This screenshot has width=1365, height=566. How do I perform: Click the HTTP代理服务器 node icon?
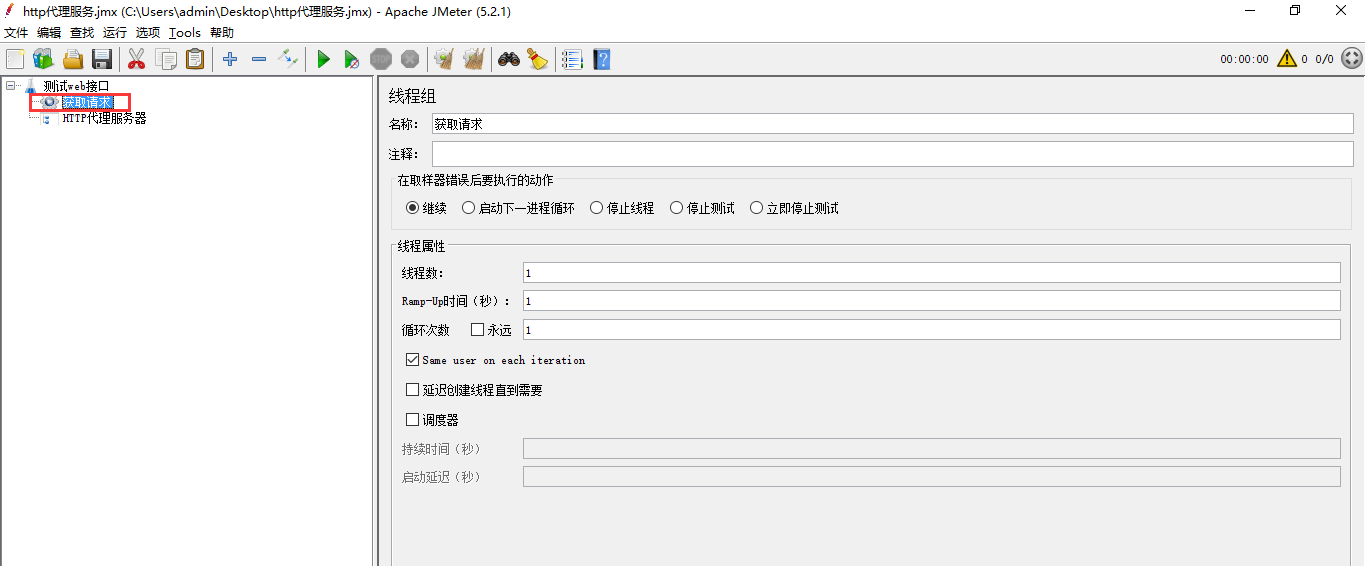pos(47,118)
